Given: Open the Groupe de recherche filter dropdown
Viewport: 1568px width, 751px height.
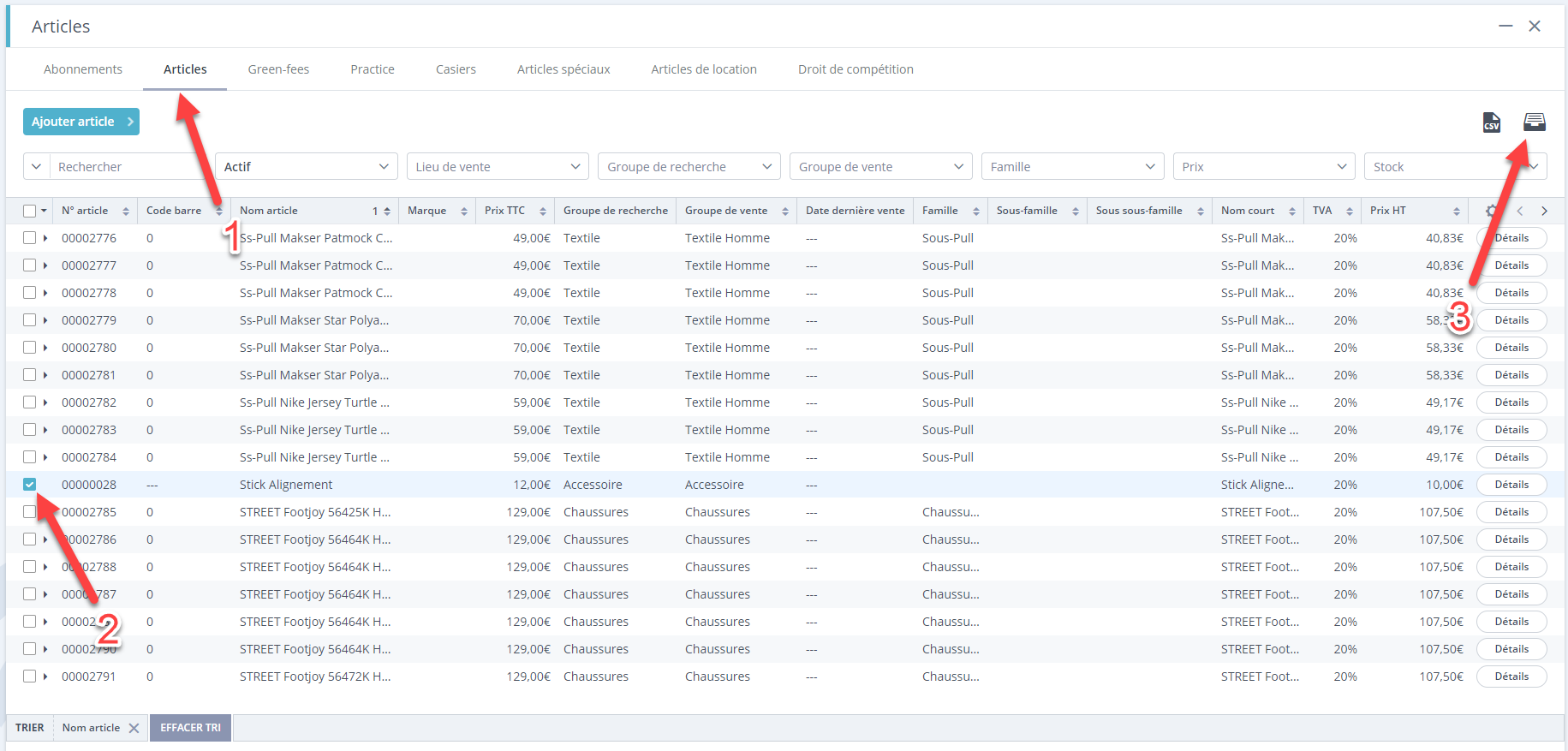Looking at the screenshot, I should click(x=689, y=167).
